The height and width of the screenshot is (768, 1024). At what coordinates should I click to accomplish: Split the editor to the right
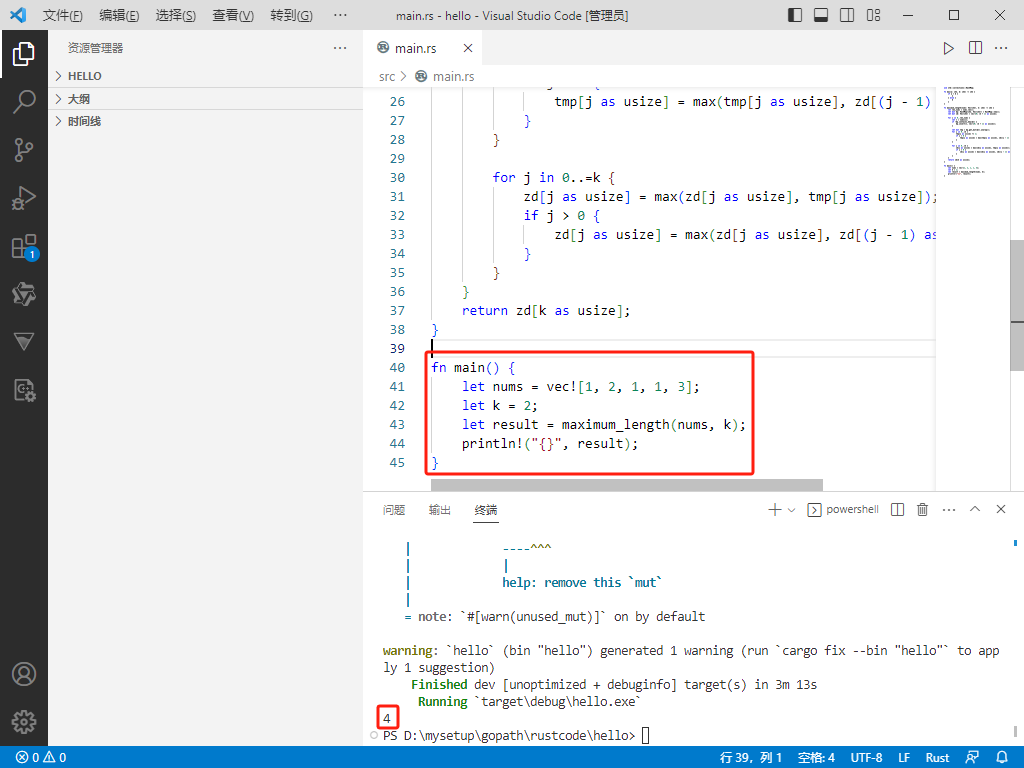[x=975, y=48]
